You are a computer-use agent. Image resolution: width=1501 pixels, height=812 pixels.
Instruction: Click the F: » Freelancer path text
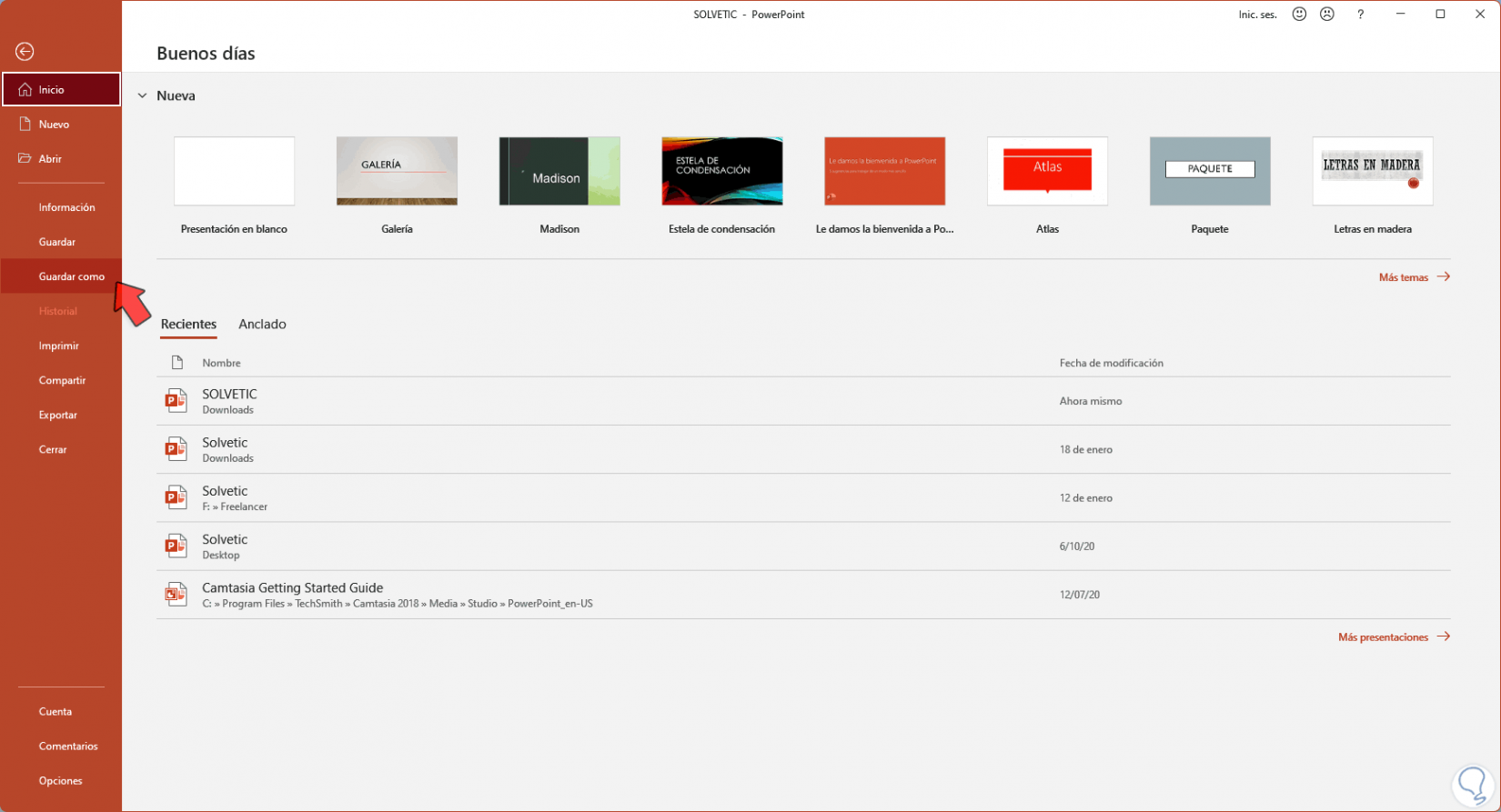click(235, 507)
